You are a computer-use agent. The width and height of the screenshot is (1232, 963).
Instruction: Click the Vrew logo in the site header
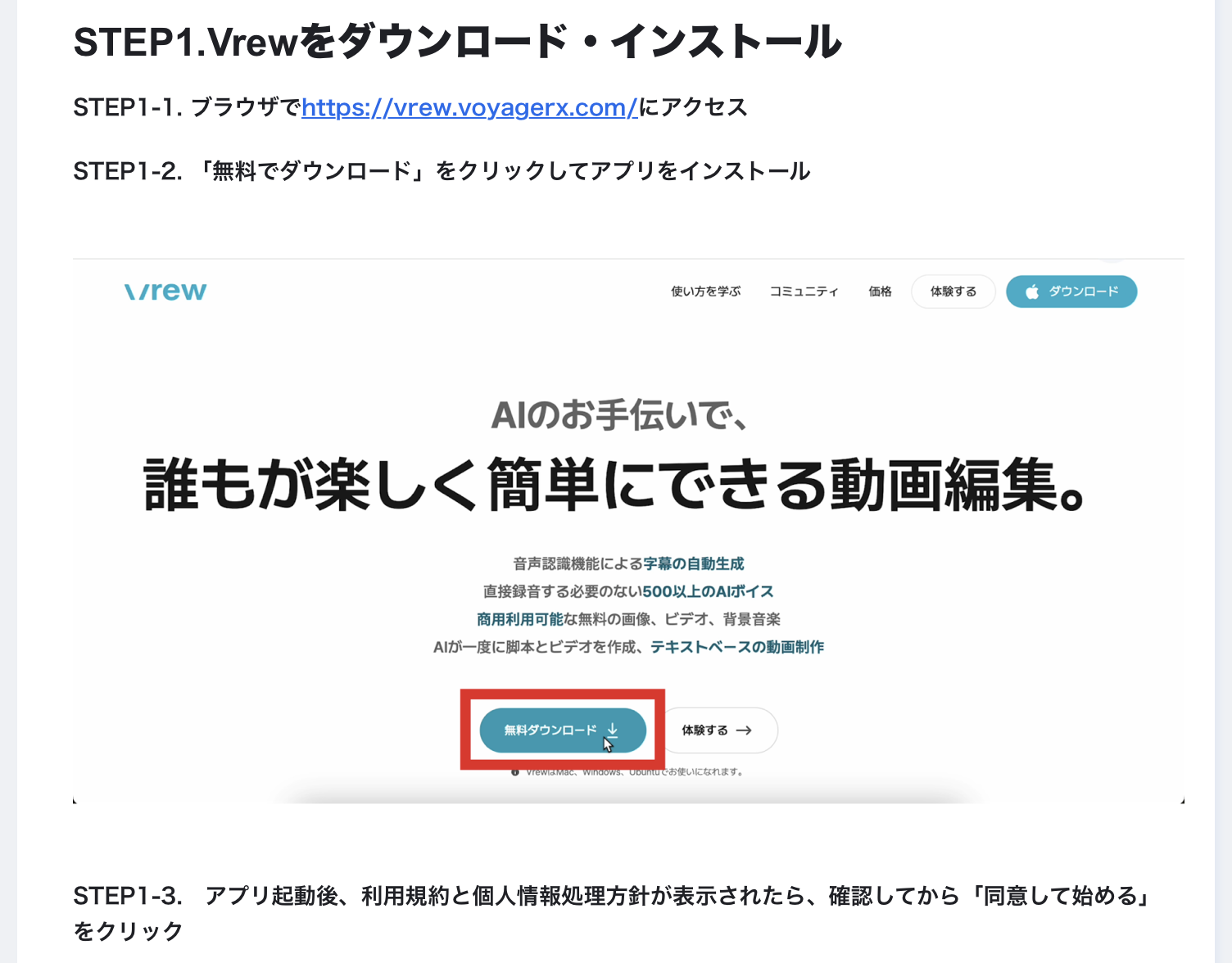(x=165, y=292)
